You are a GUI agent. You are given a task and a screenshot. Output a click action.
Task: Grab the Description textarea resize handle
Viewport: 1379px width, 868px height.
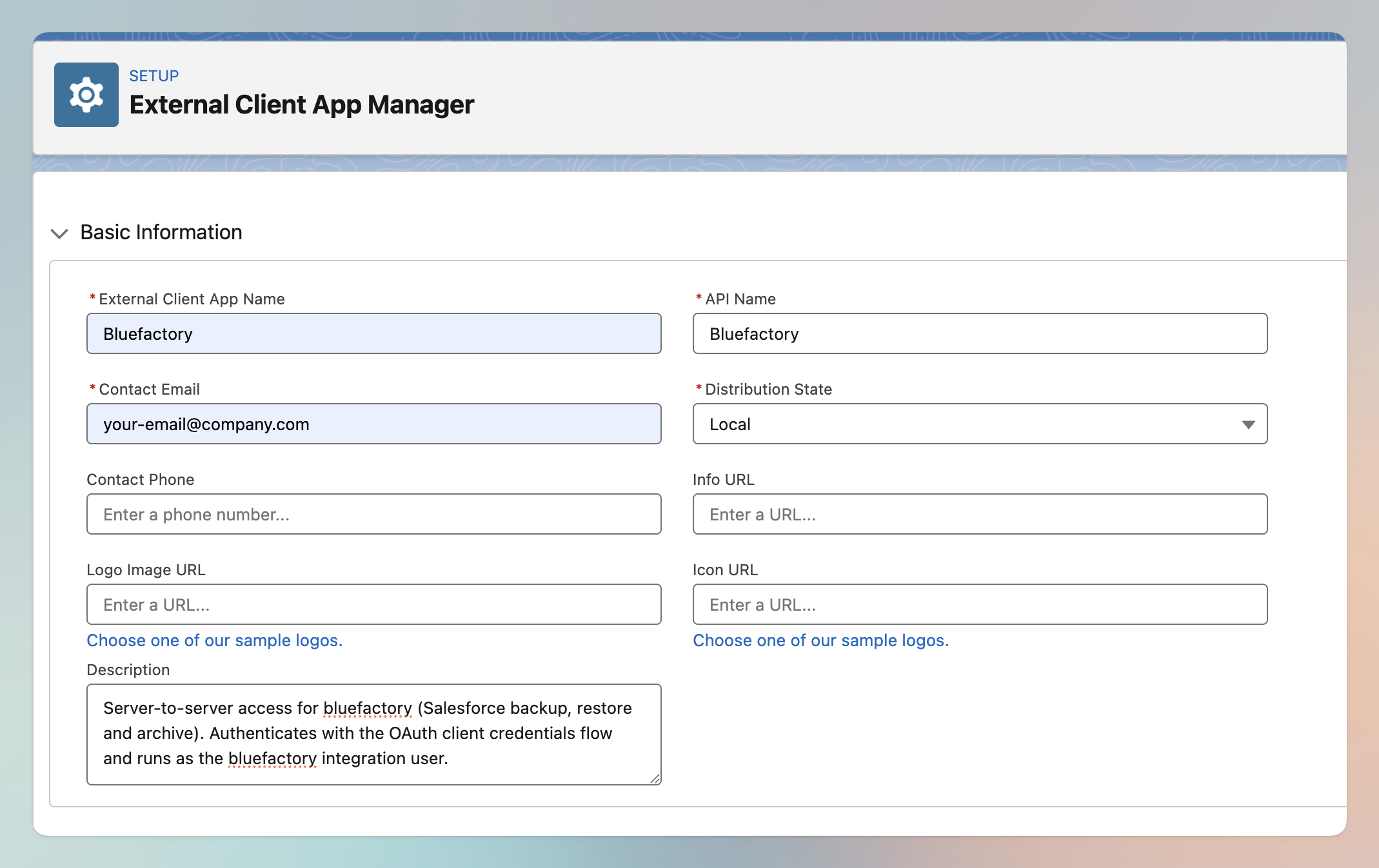(655, 779)
